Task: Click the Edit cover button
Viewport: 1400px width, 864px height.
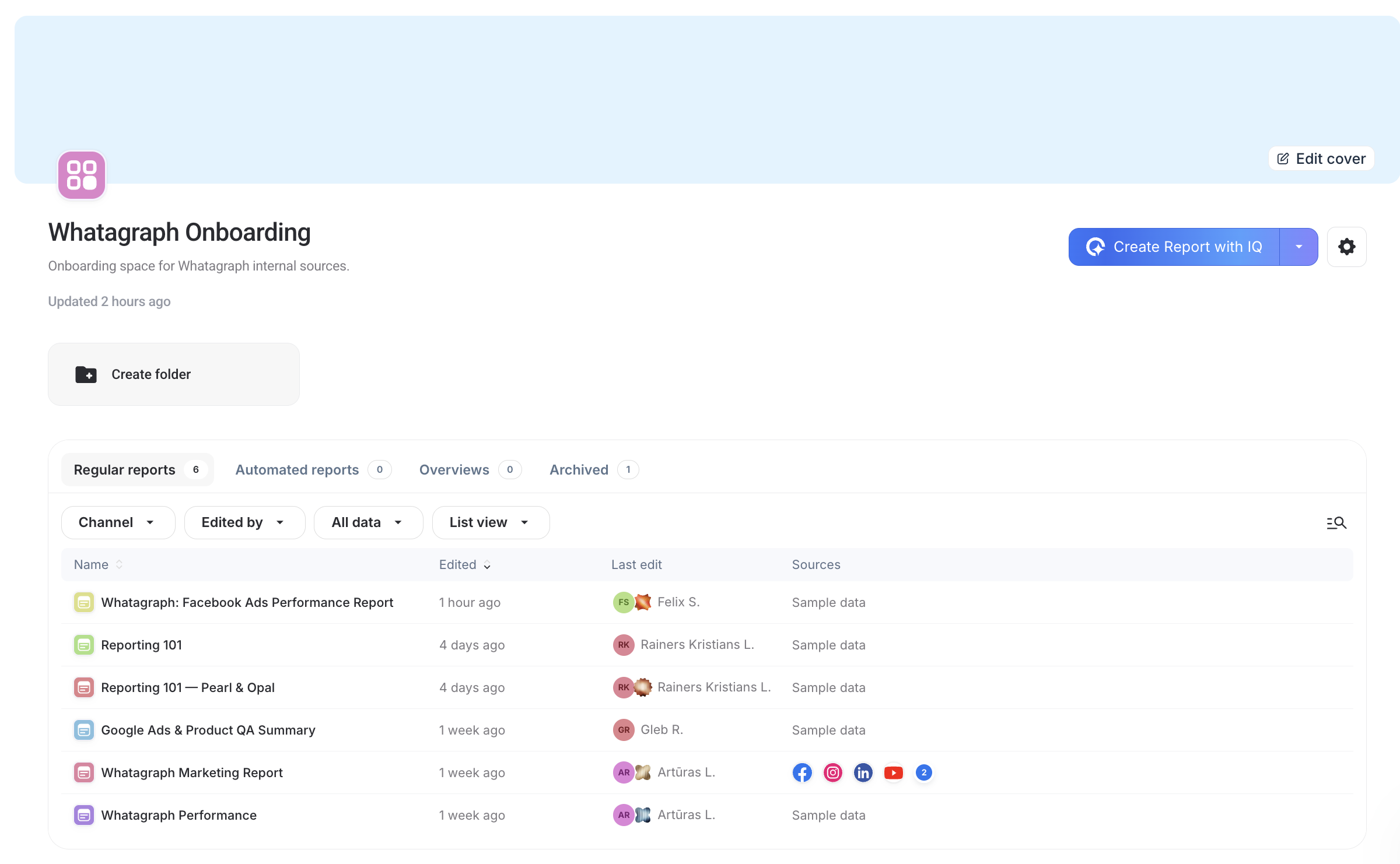Action: pyautogui.click(x=1321, y=159)
